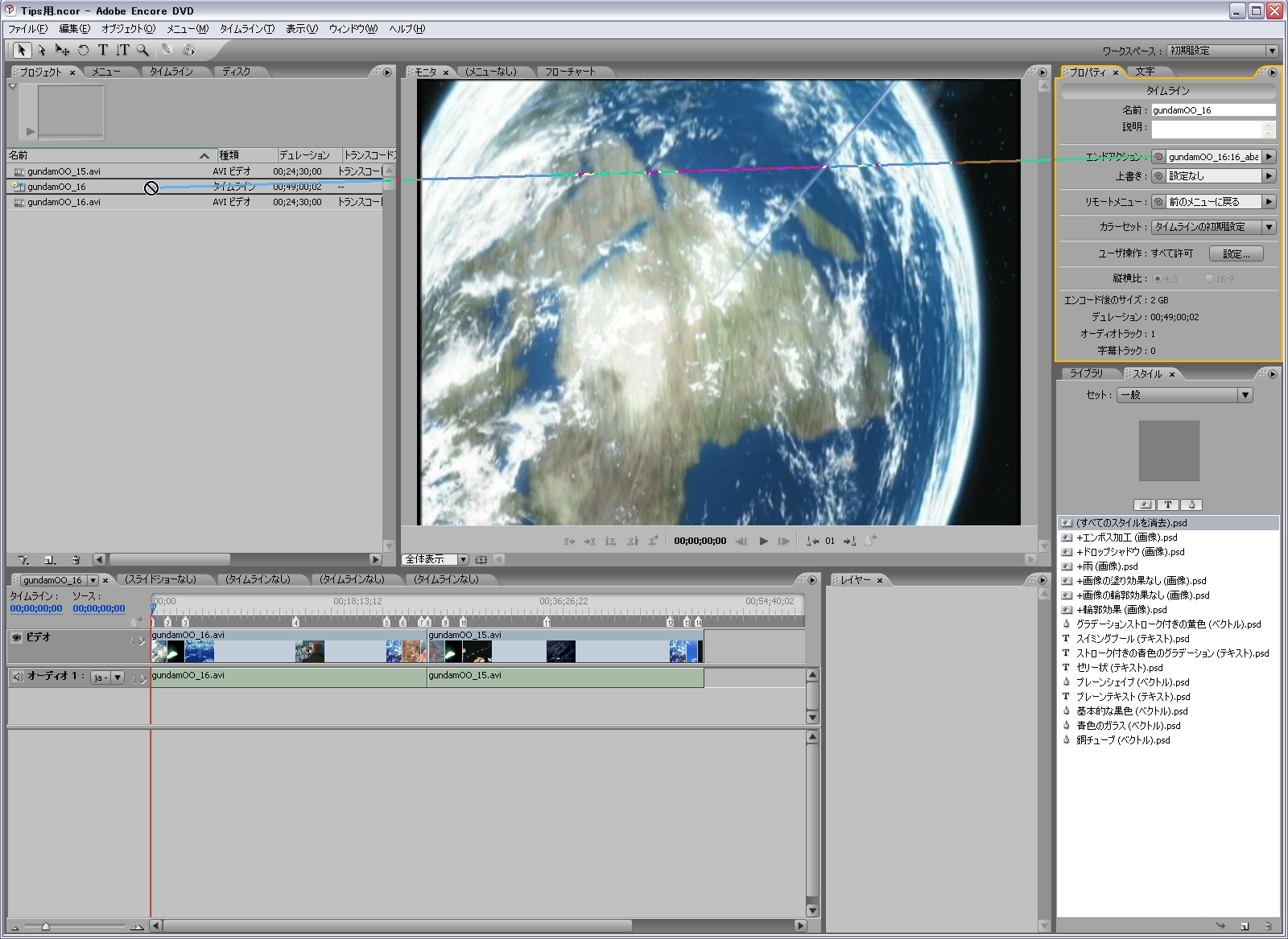Click the trash icon in Styles panel footer
The height and width of the screenshot is (939, 1288).
[x=1268, y=926]
